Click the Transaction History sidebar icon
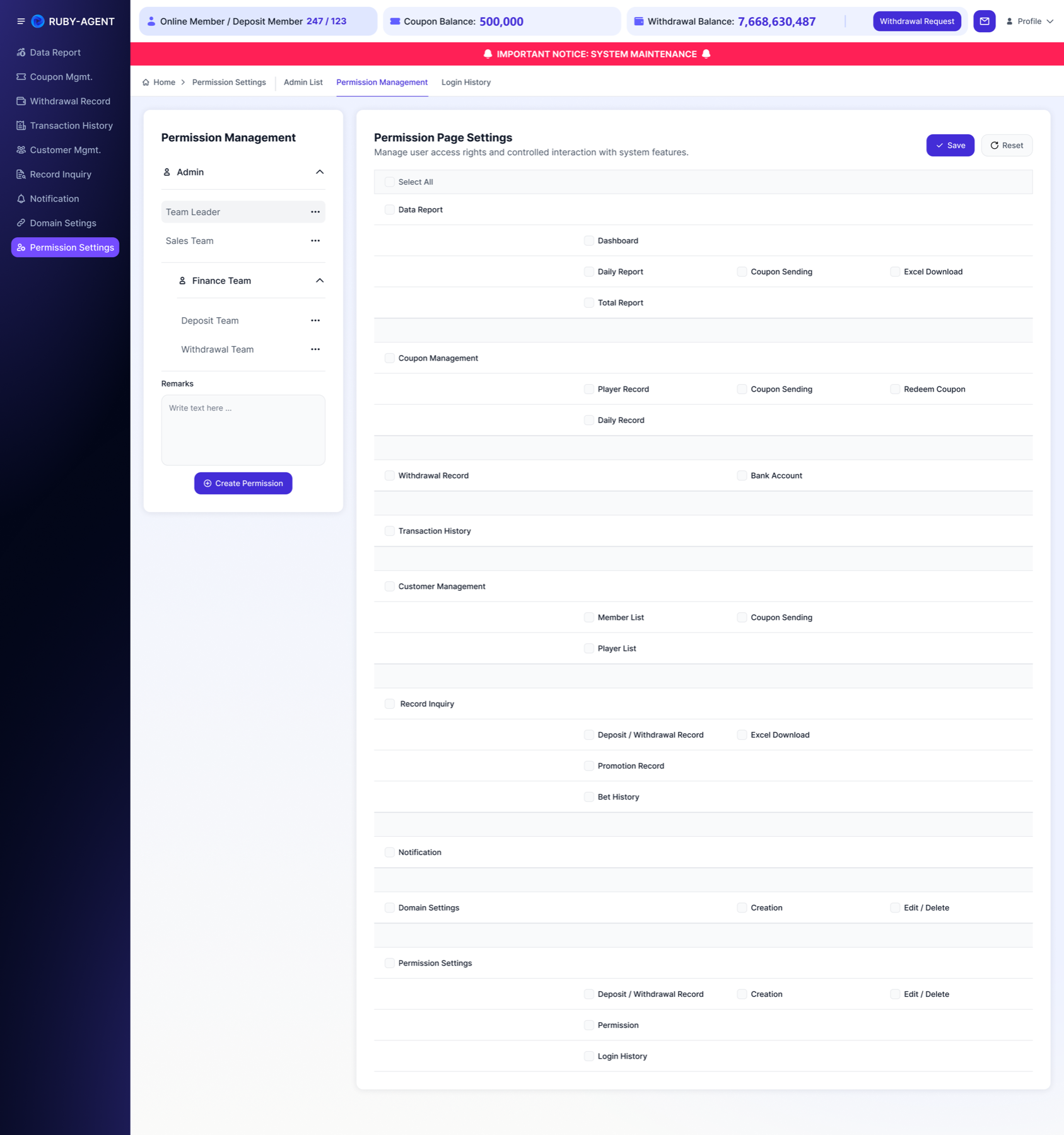The image size is (1064, 1135). click(x=21, y=125)
